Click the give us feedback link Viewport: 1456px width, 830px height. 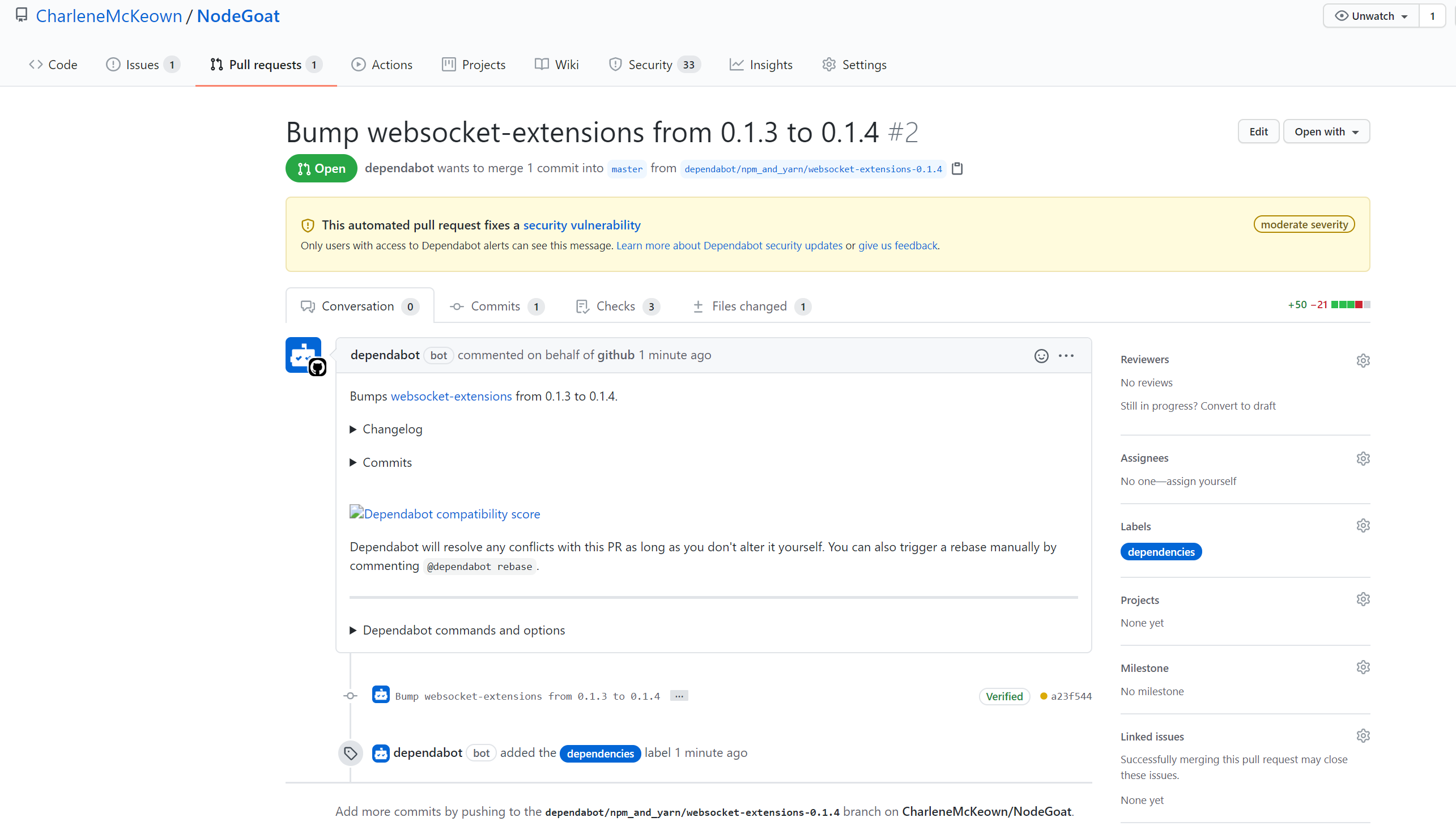click(x=897, y=245)
